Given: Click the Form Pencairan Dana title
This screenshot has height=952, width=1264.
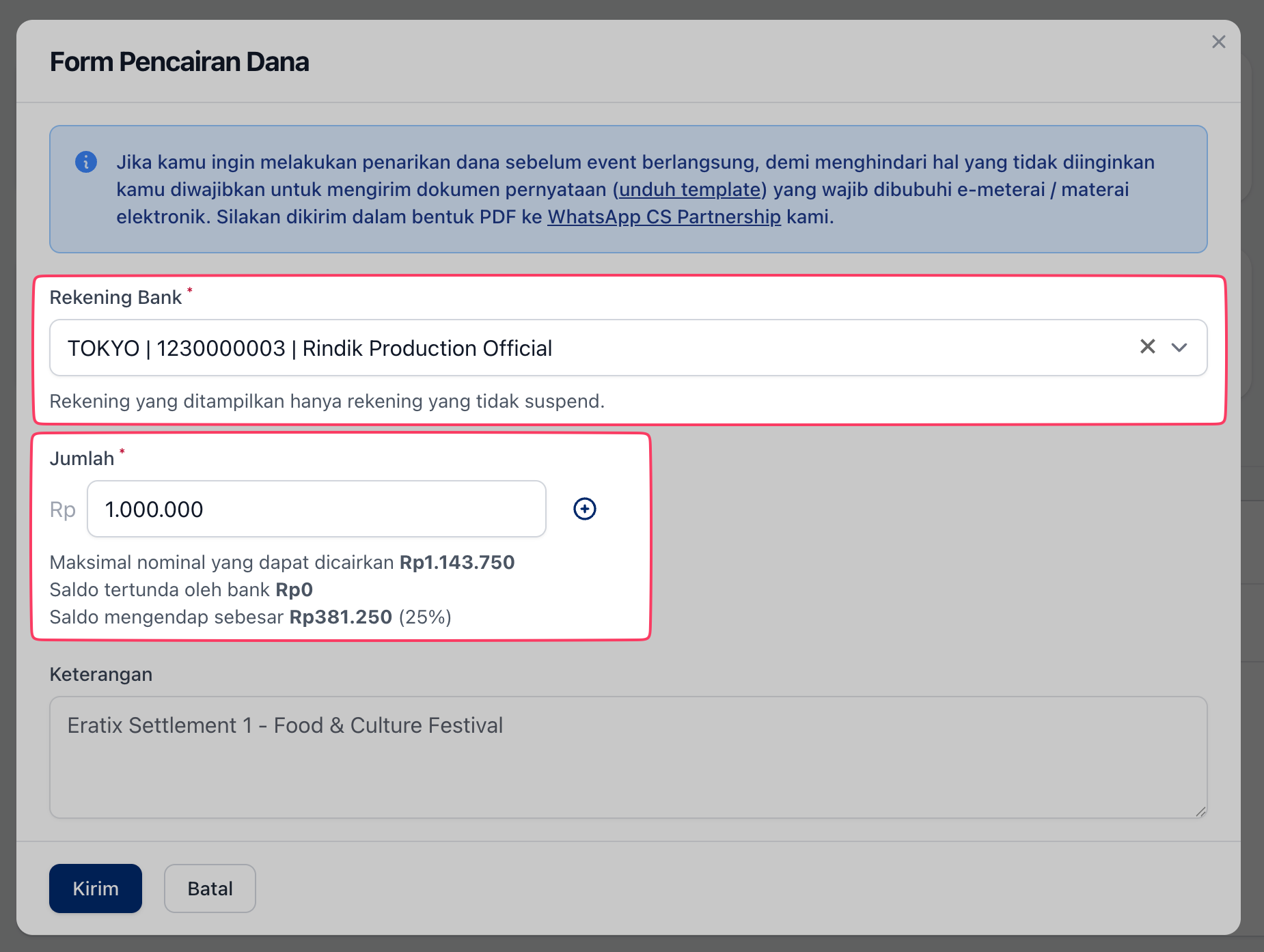Looking at the screenshot, I should (180, 61).
